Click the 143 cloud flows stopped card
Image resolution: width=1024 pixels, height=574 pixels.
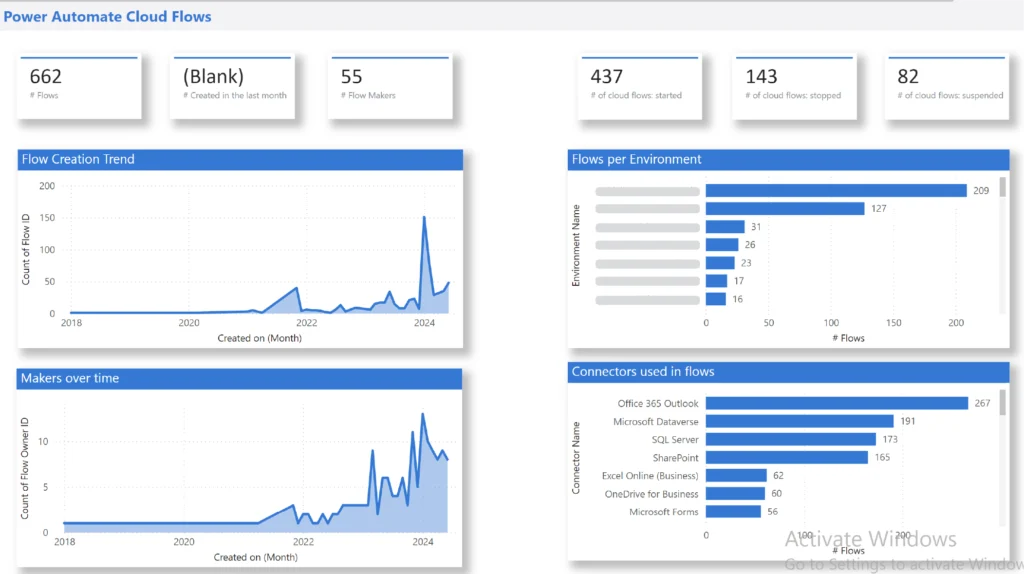[794, 87]
